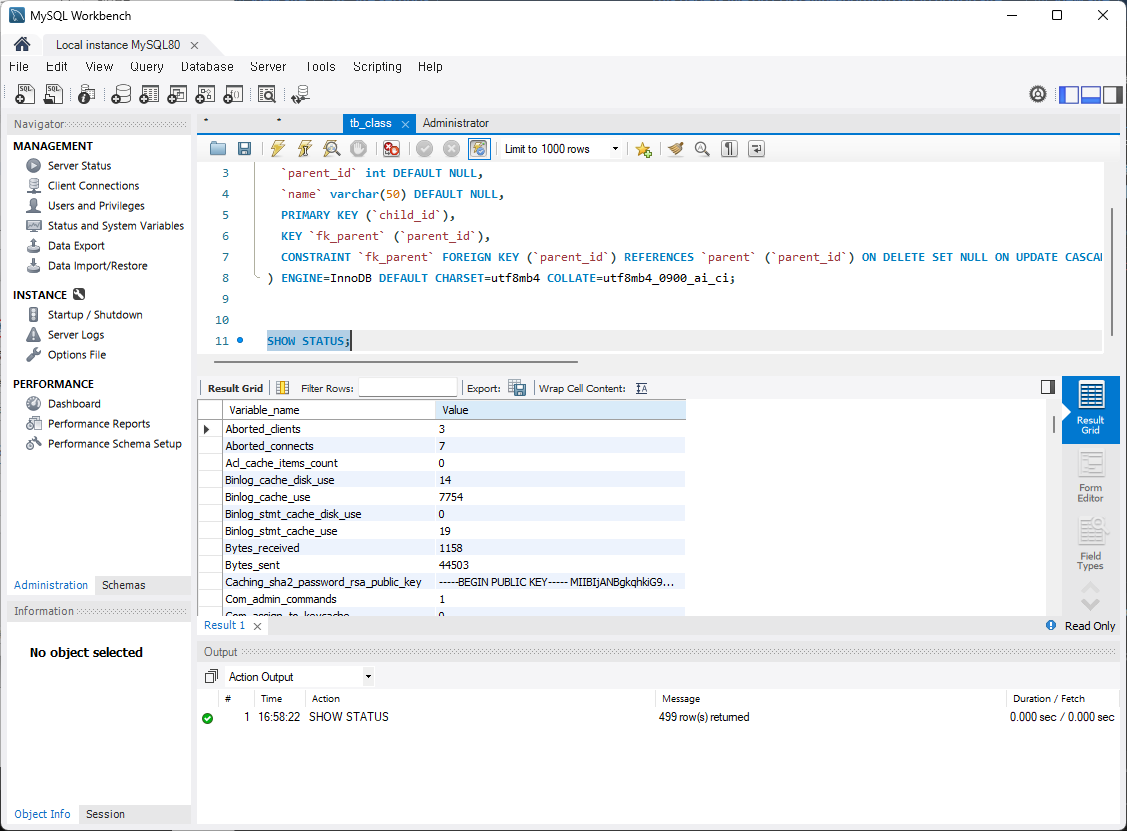The image size is (1127, 831).
Task: Toggle the result set side panel icon
Action: coord(1048,387)
